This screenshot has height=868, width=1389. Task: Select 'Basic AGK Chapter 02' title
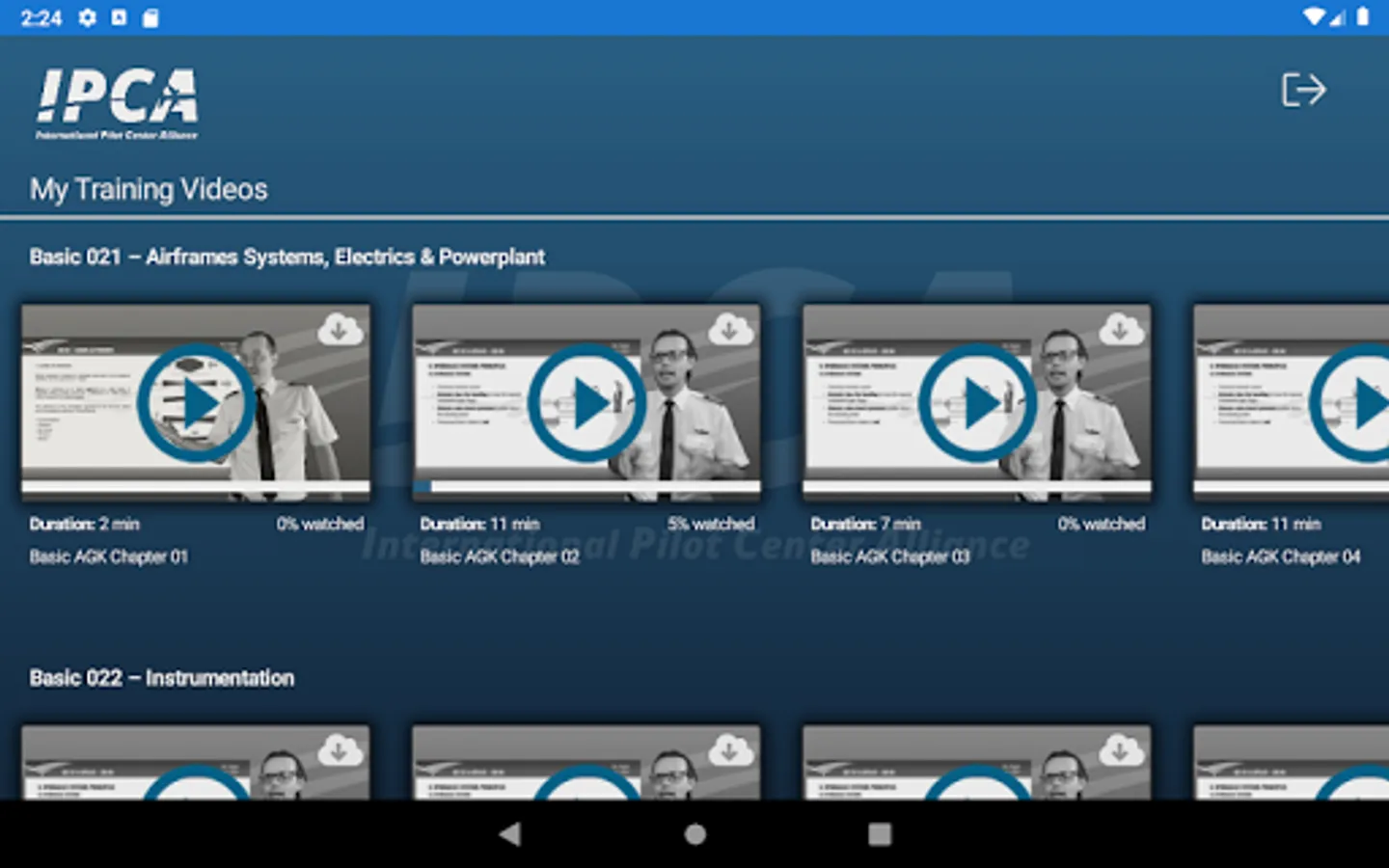tap(500, 556)
